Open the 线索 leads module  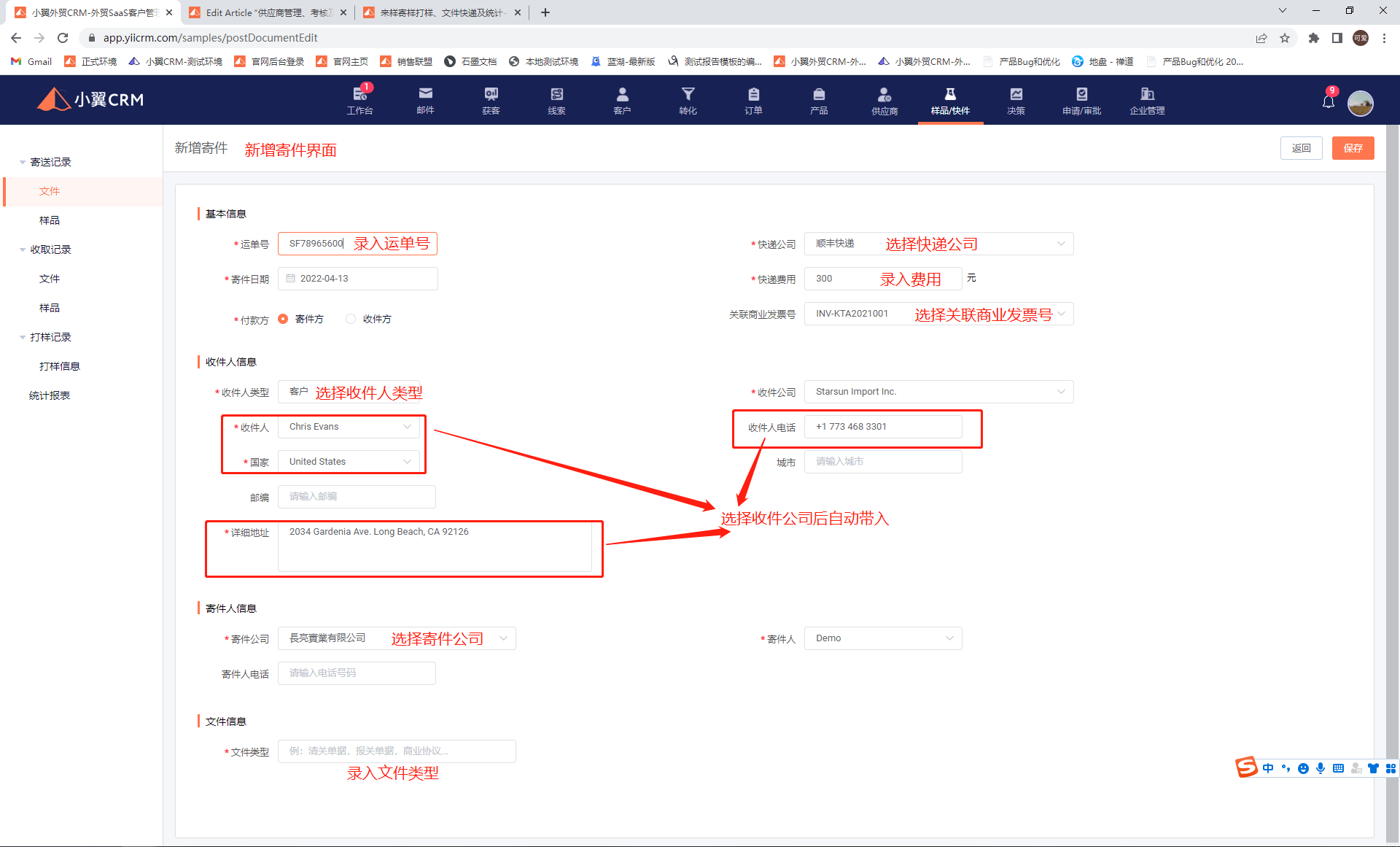556,100
